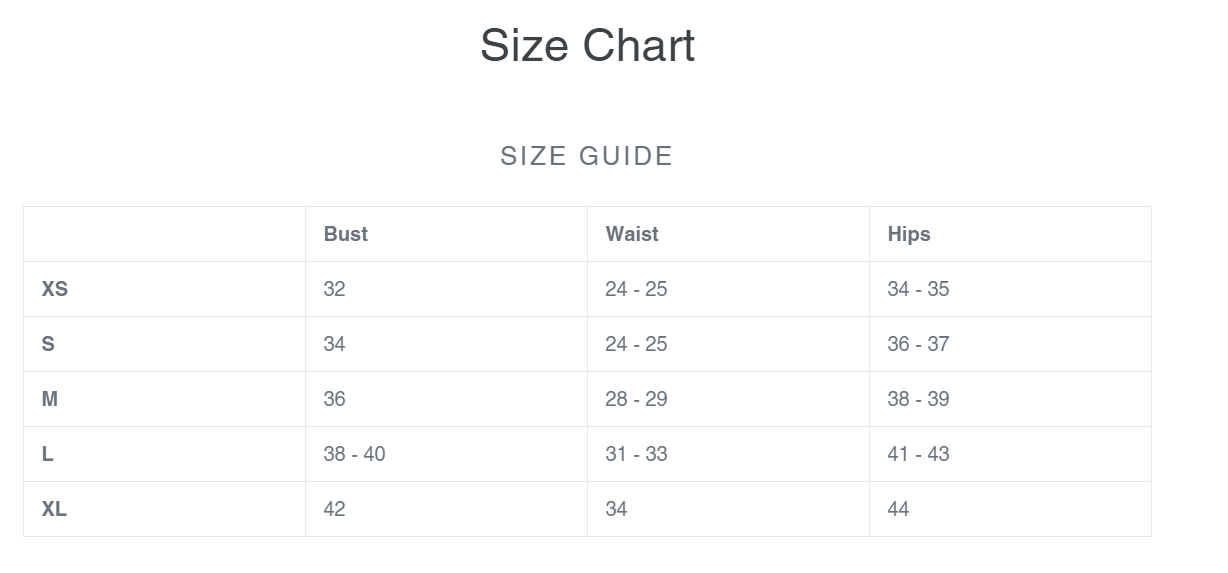Click the XL hips value 44

coord(898,509)
